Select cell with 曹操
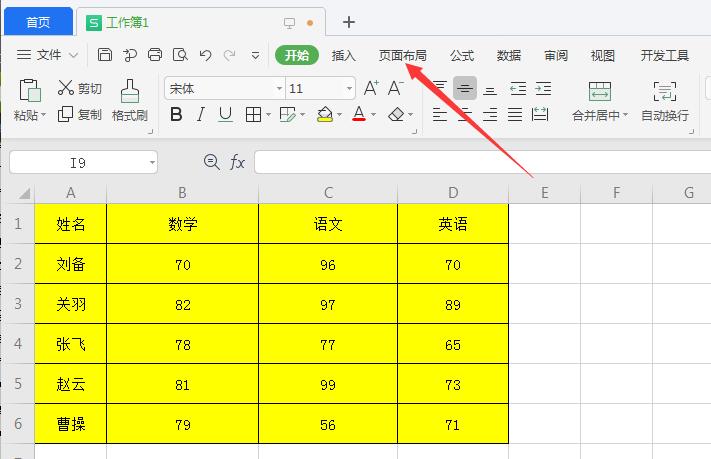 71,424
